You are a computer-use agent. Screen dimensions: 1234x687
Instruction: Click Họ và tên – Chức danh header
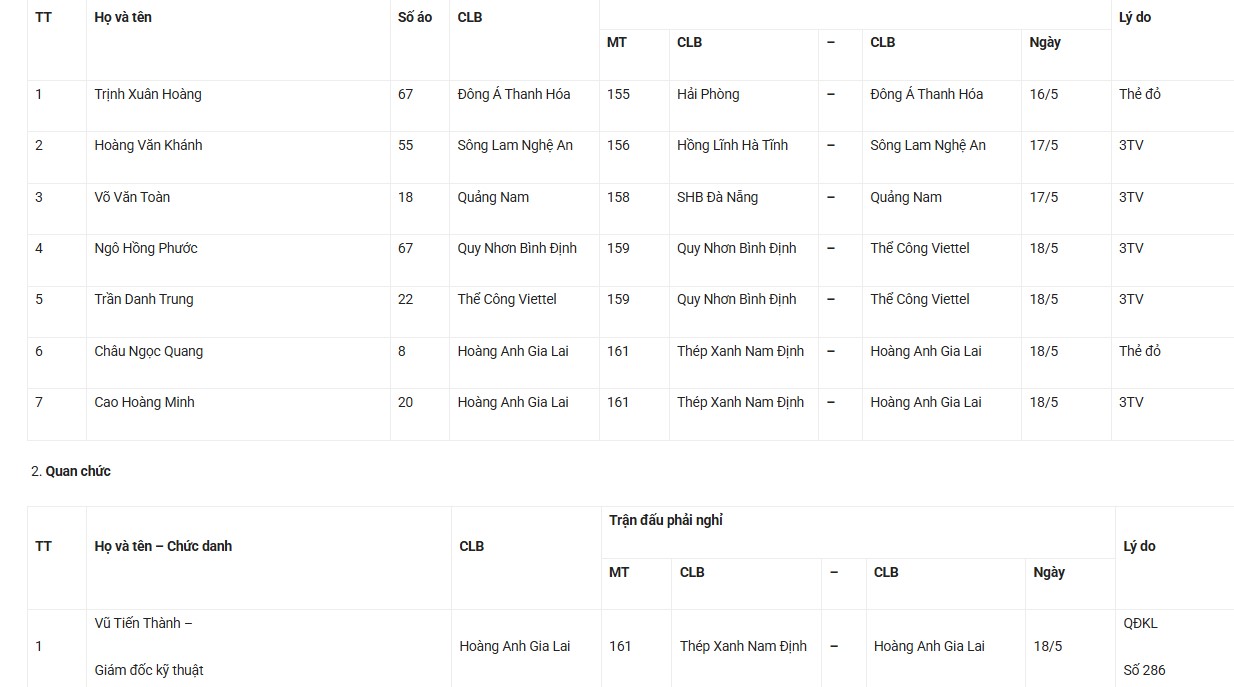pos(163,546)
